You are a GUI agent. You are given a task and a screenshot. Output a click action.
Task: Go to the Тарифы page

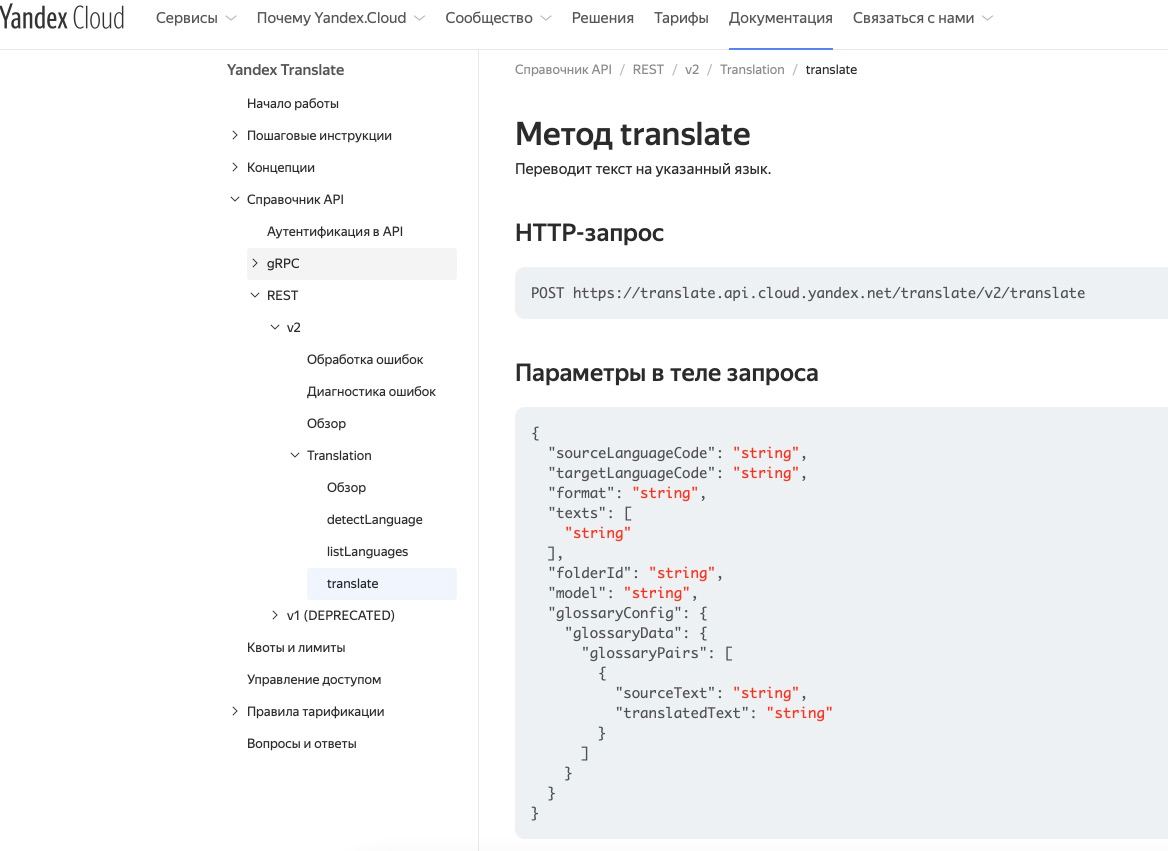681,18
